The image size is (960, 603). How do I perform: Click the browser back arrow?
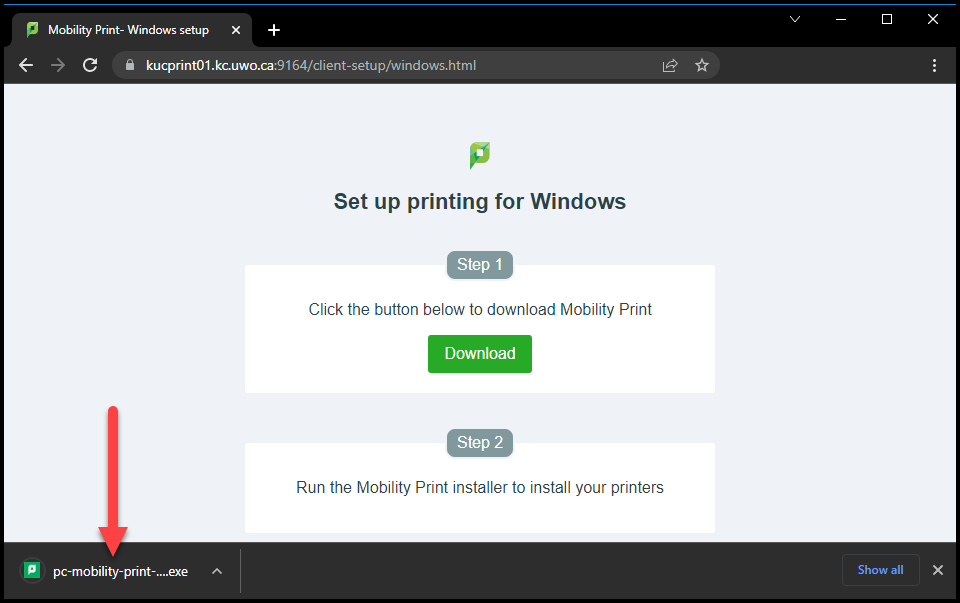tap(26, 66)
